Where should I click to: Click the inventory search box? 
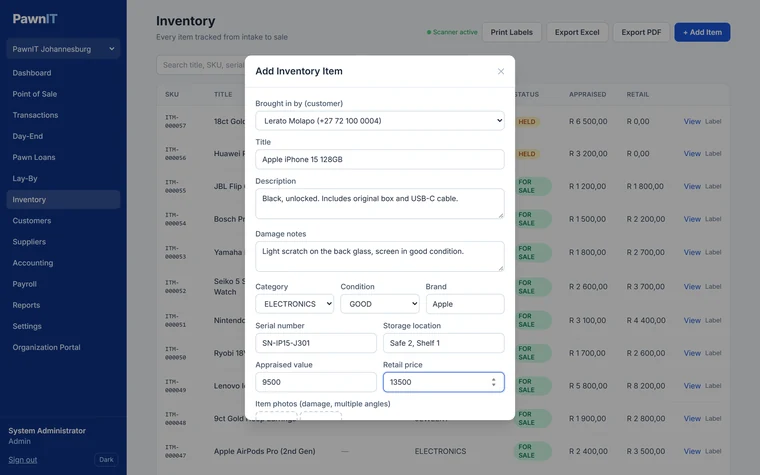point(201,65)
